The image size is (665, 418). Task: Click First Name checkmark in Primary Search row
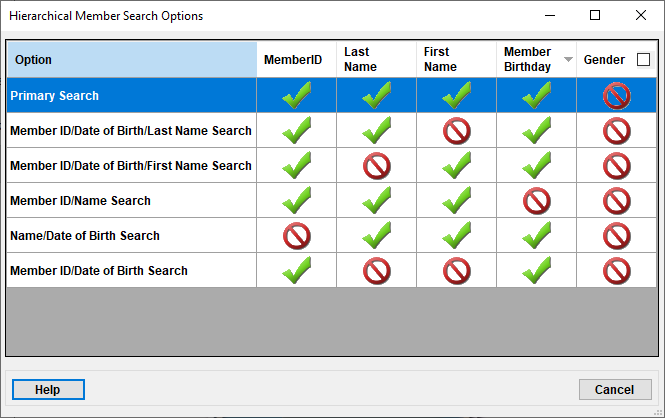tap(456, 95)
